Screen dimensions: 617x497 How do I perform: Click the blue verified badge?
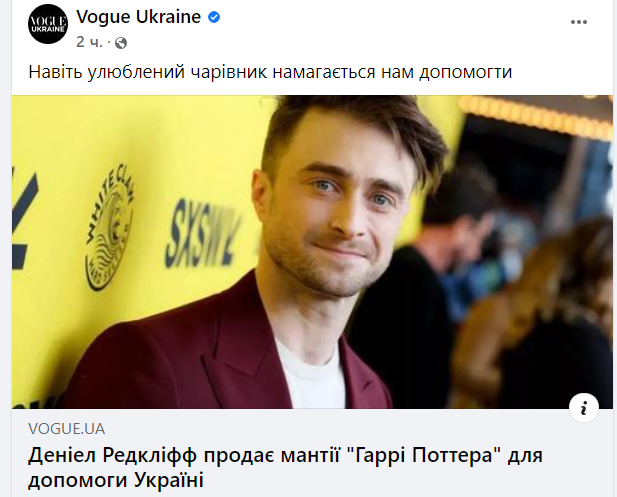[214, 17]
